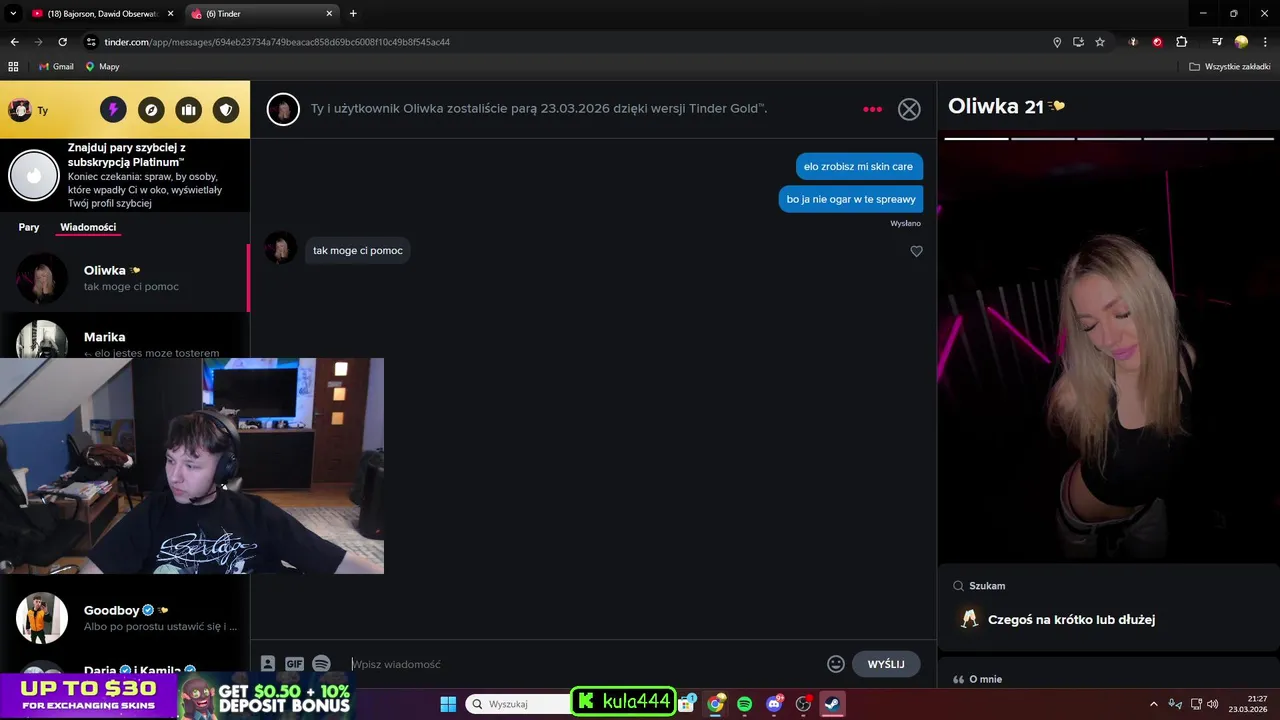
Task: Open the red extension icon
Action: click(x=1157, y=42)
